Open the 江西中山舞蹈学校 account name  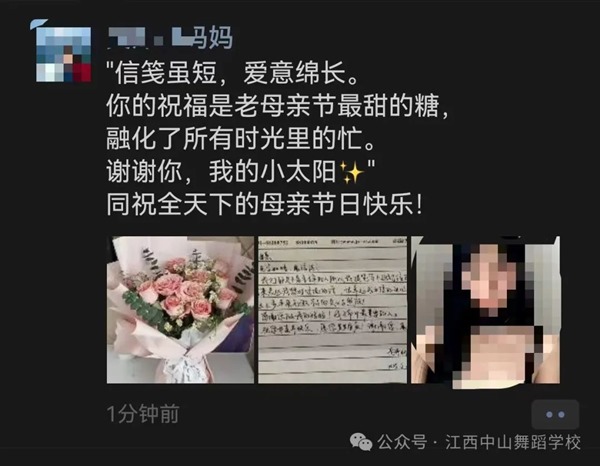[x=513, y=442]
